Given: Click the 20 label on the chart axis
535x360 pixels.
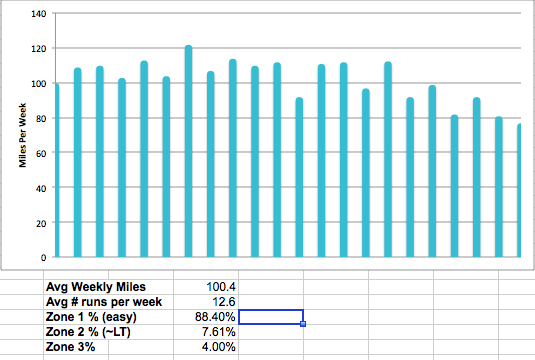Looking at the screenshot, I should [x=41, y=224].
